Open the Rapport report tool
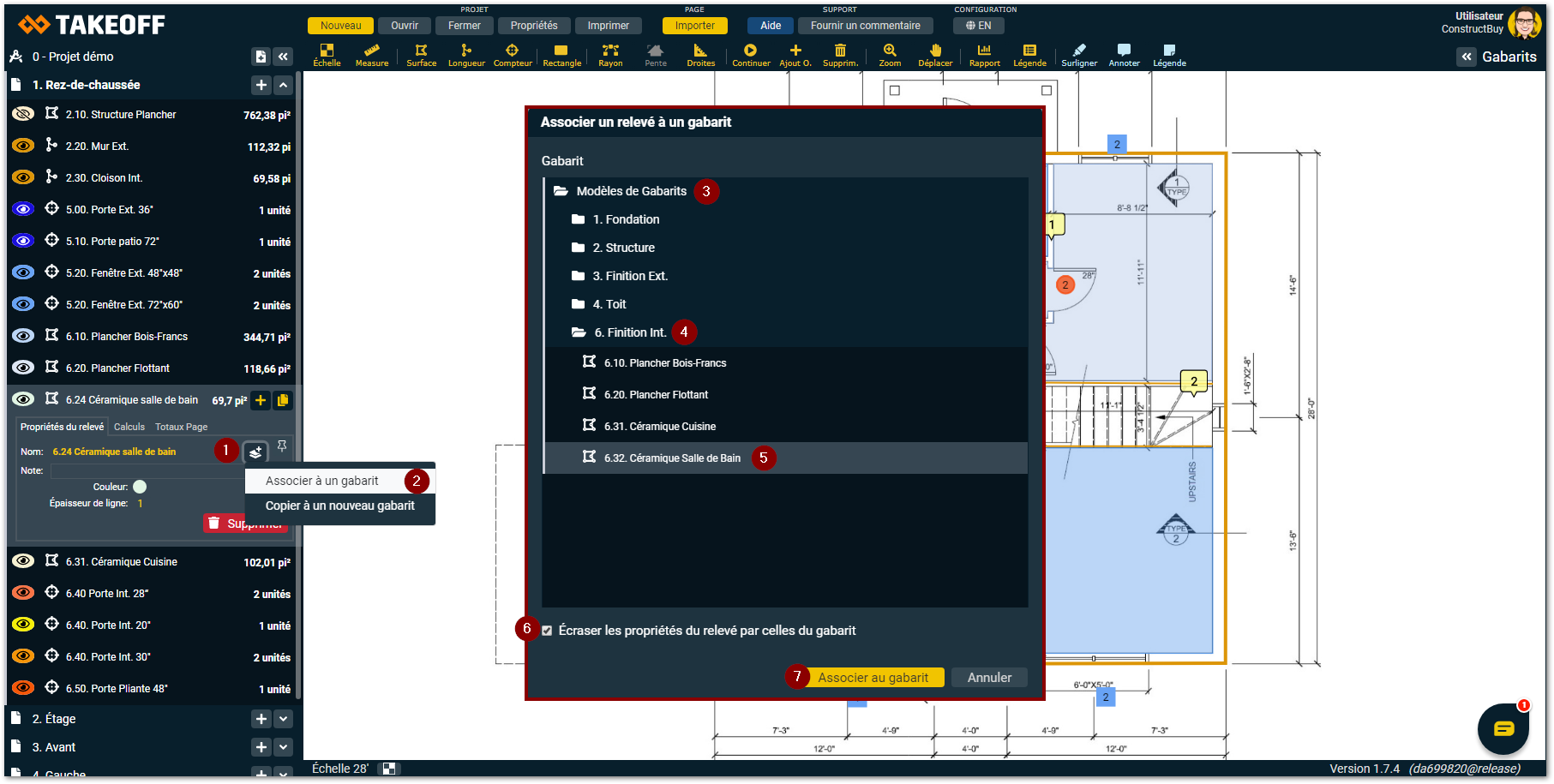 pyautogui.click(x=984, y=55)
